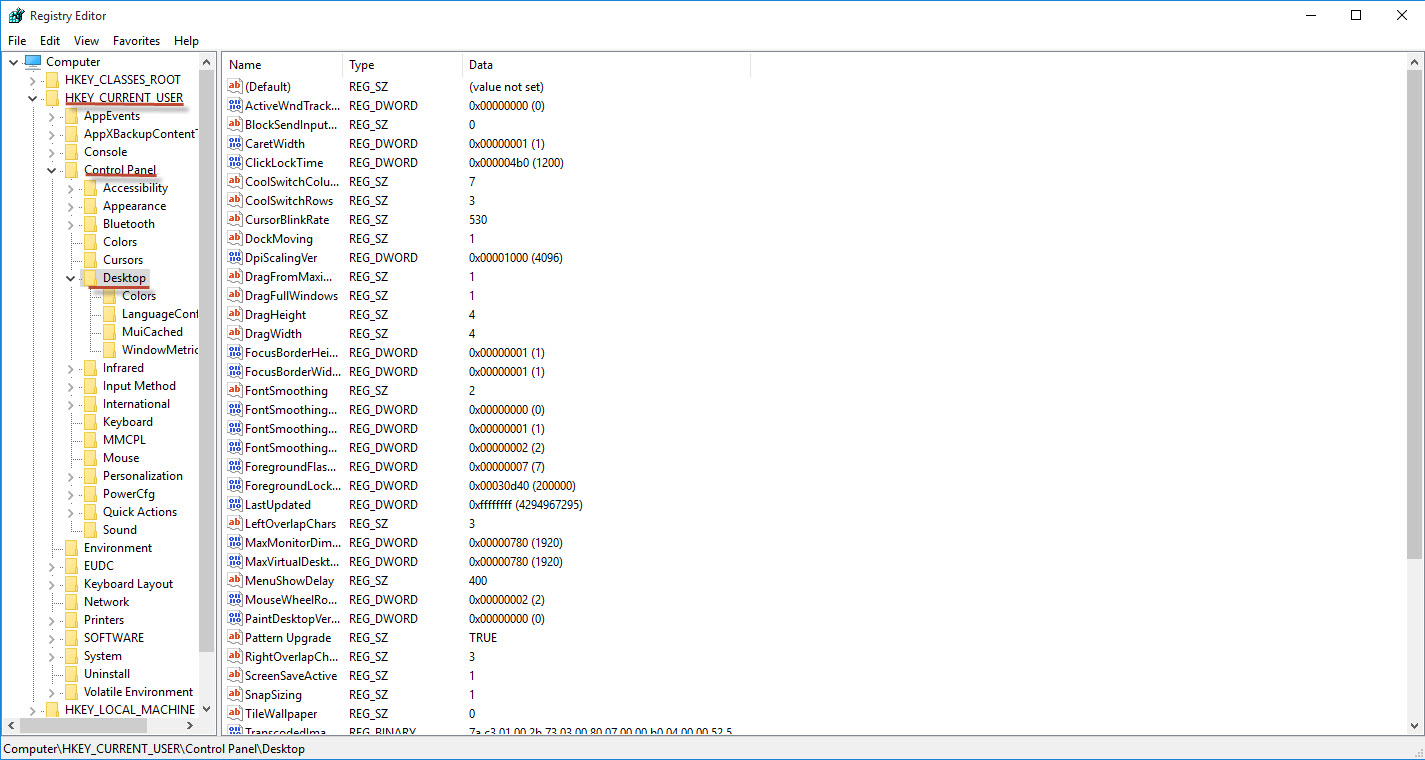Open the View menu
The height and width of the screenshot is (760, 1425).
click(x=86, y=40)
